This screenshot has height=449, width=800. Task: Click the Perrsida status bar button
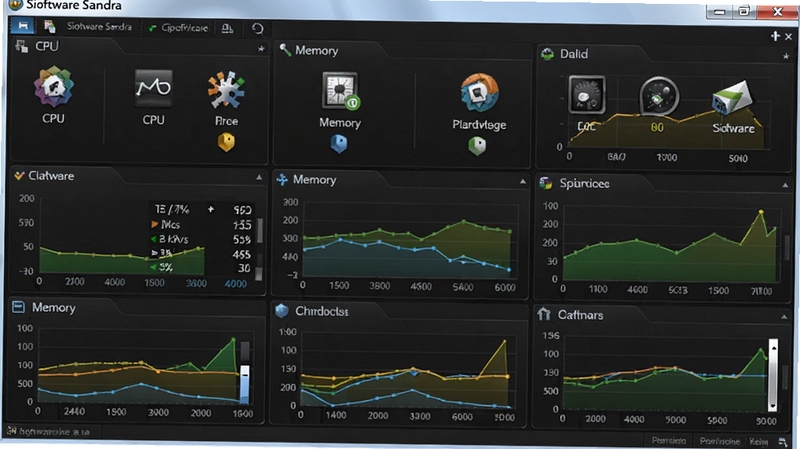click(x=668, y=440)
